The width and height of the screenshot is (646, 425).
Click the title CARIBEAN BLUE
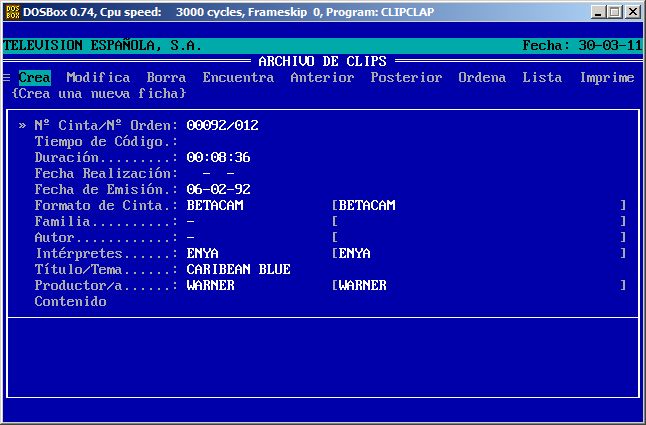pos(239,269)
